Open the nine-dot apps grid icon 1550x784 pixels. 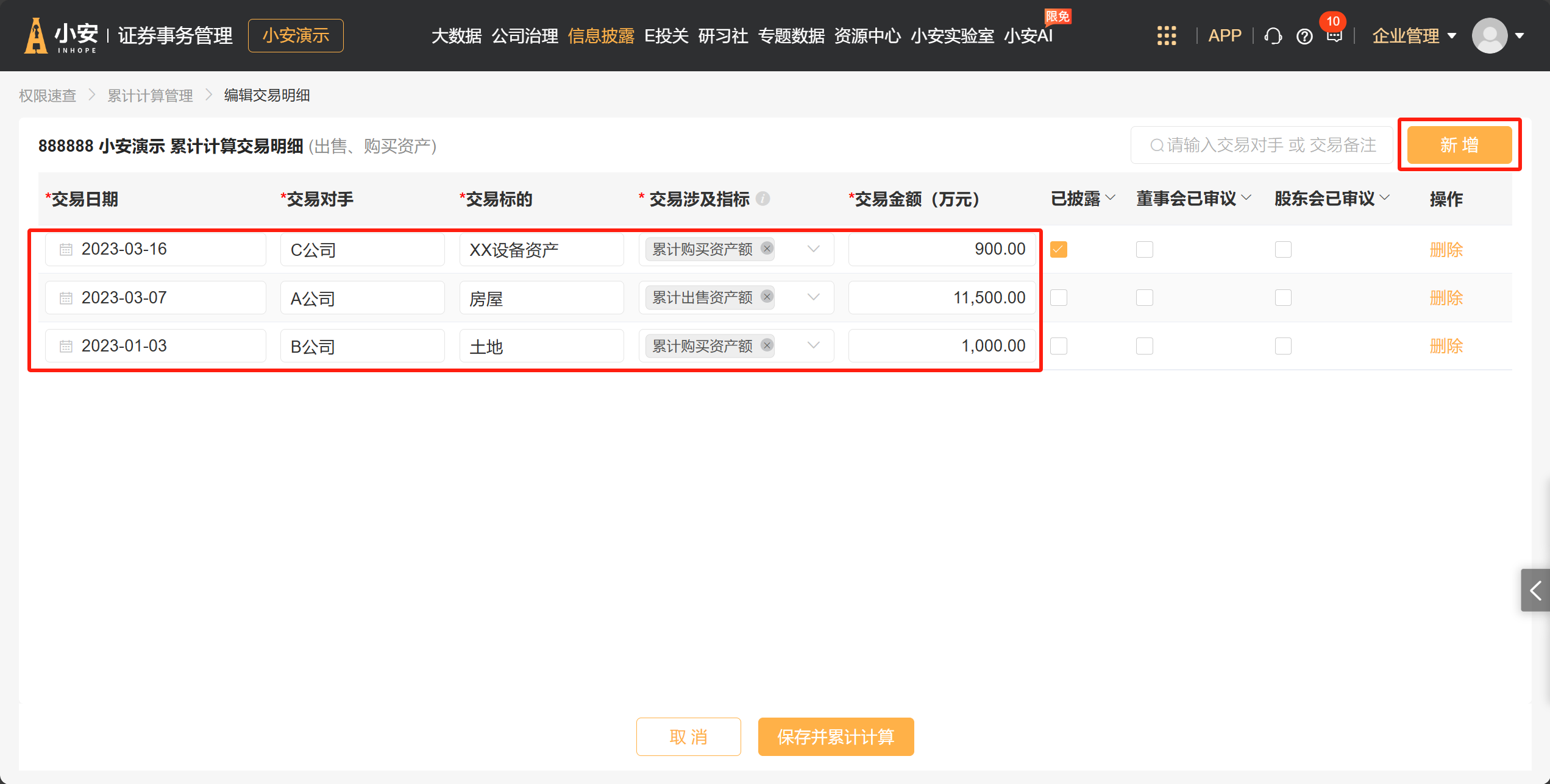pyautogui.click(x=1166, y=36)
